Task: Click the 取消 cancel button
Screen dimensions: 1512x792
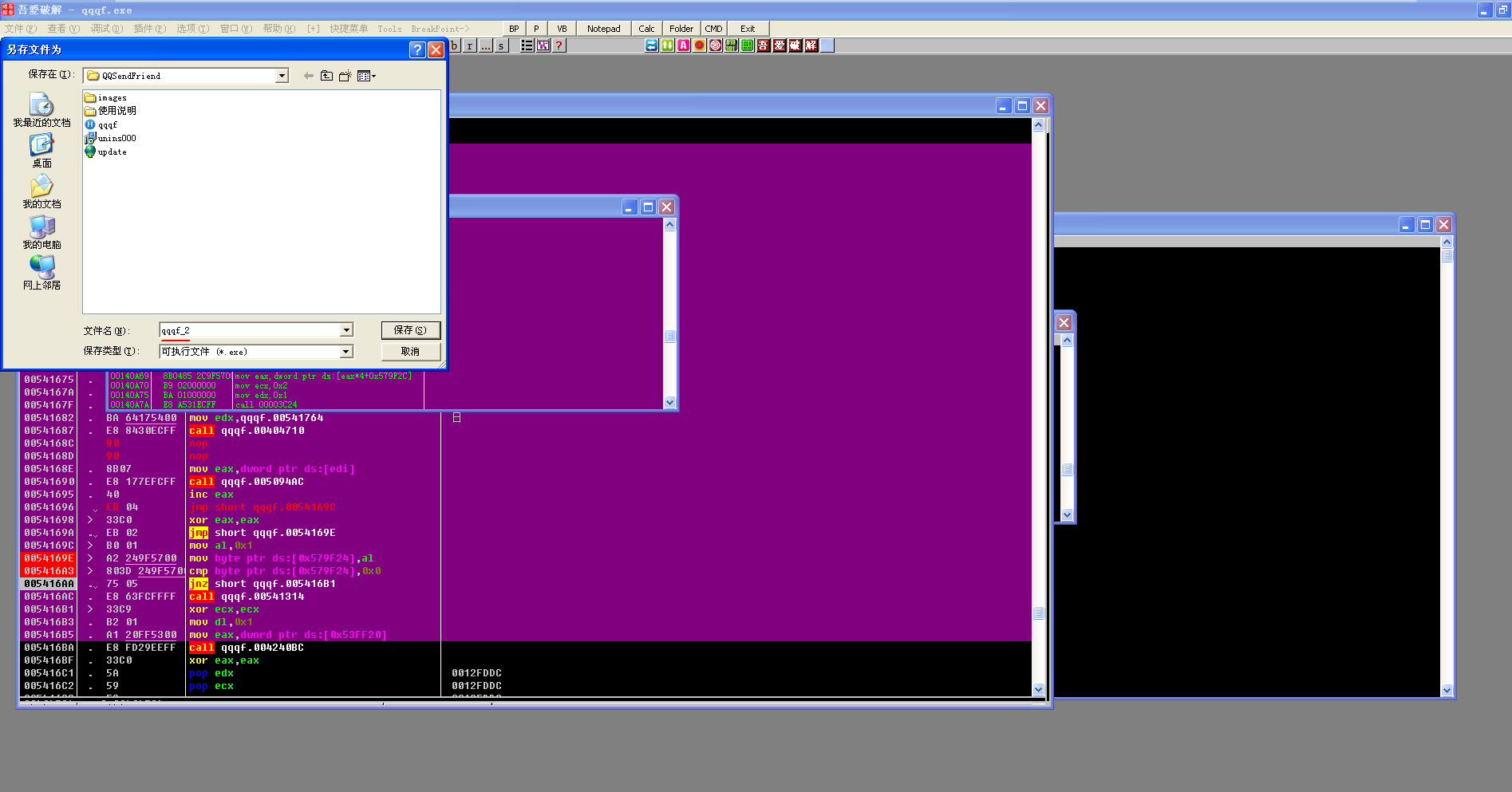Action: (x=410, y=352)
